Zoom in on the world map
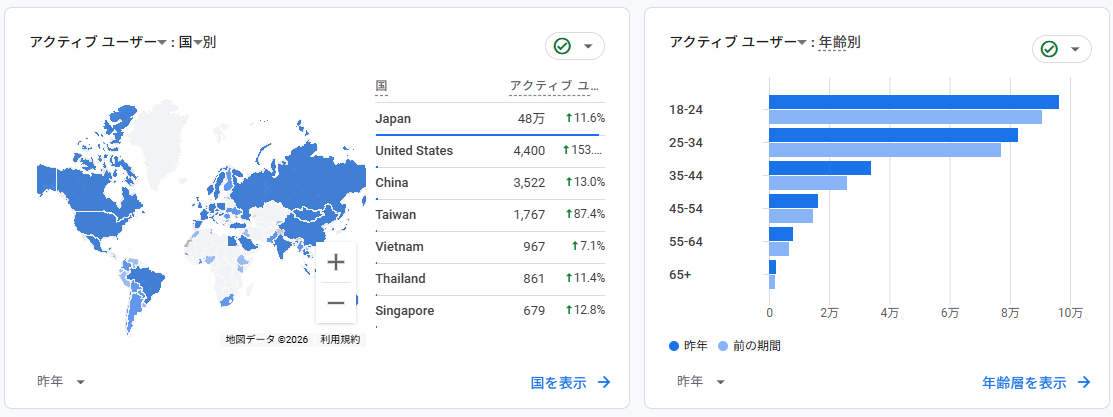 tap(336, 262)
